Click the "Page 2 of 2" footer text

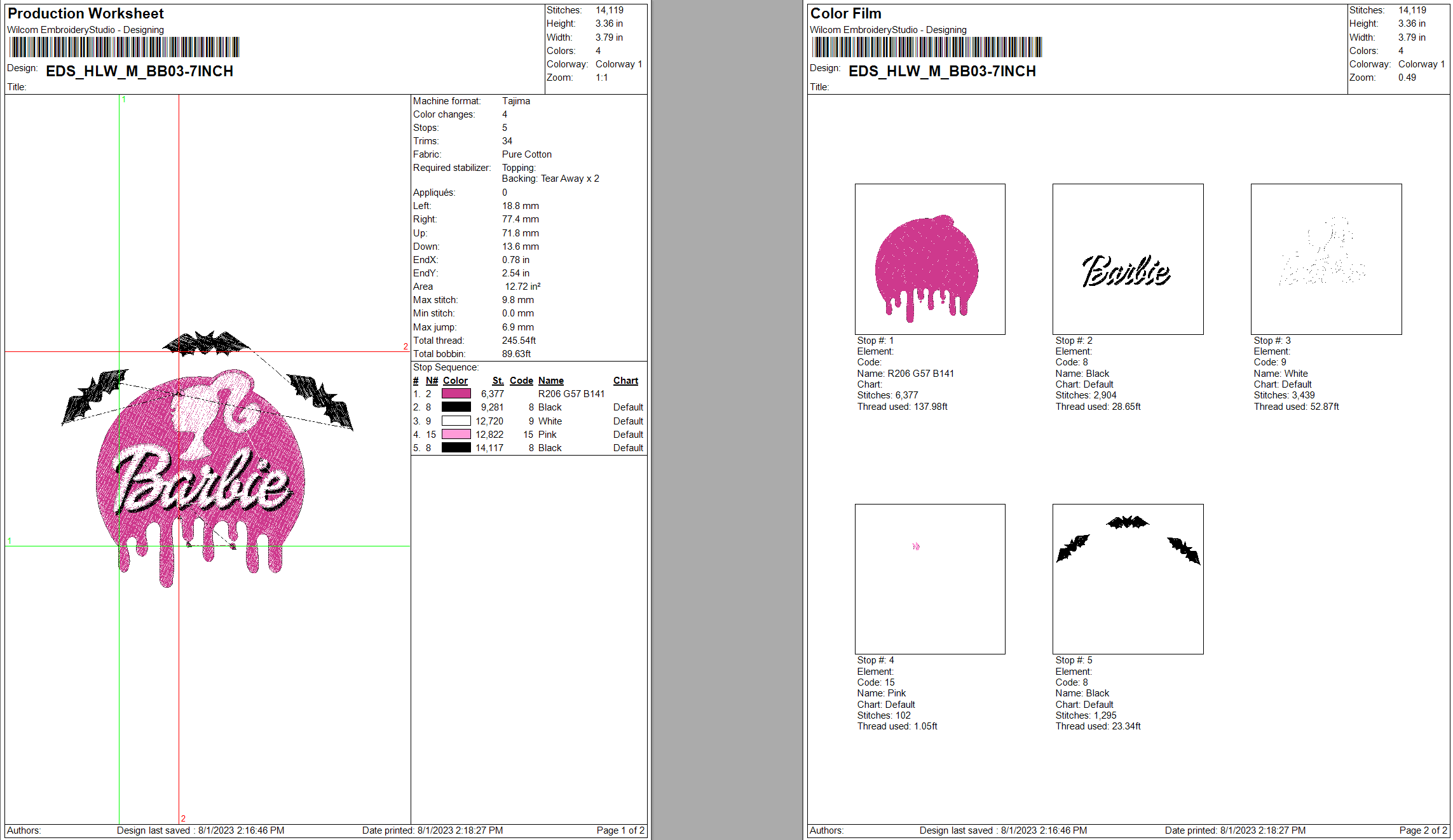(x=1423, y=830)
